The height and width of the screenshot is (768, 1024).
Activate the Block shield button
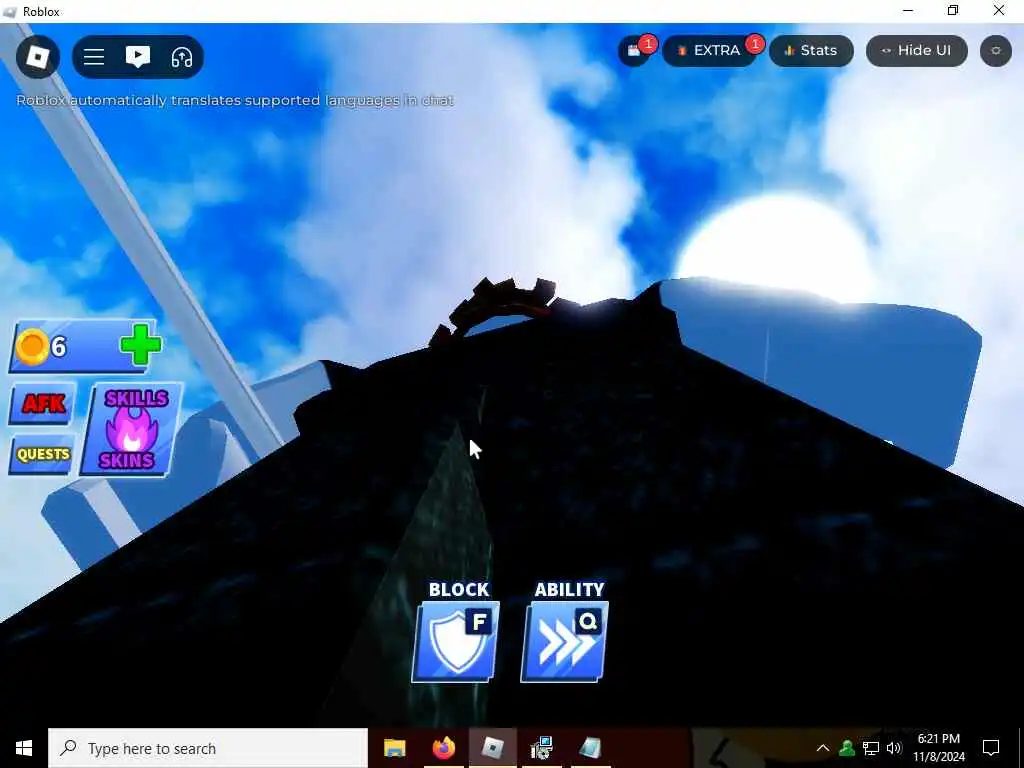(x=456, y=641)
